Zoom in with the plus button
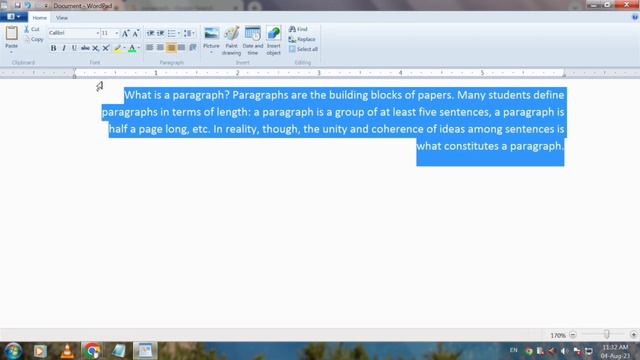 [x=633, y=334]
